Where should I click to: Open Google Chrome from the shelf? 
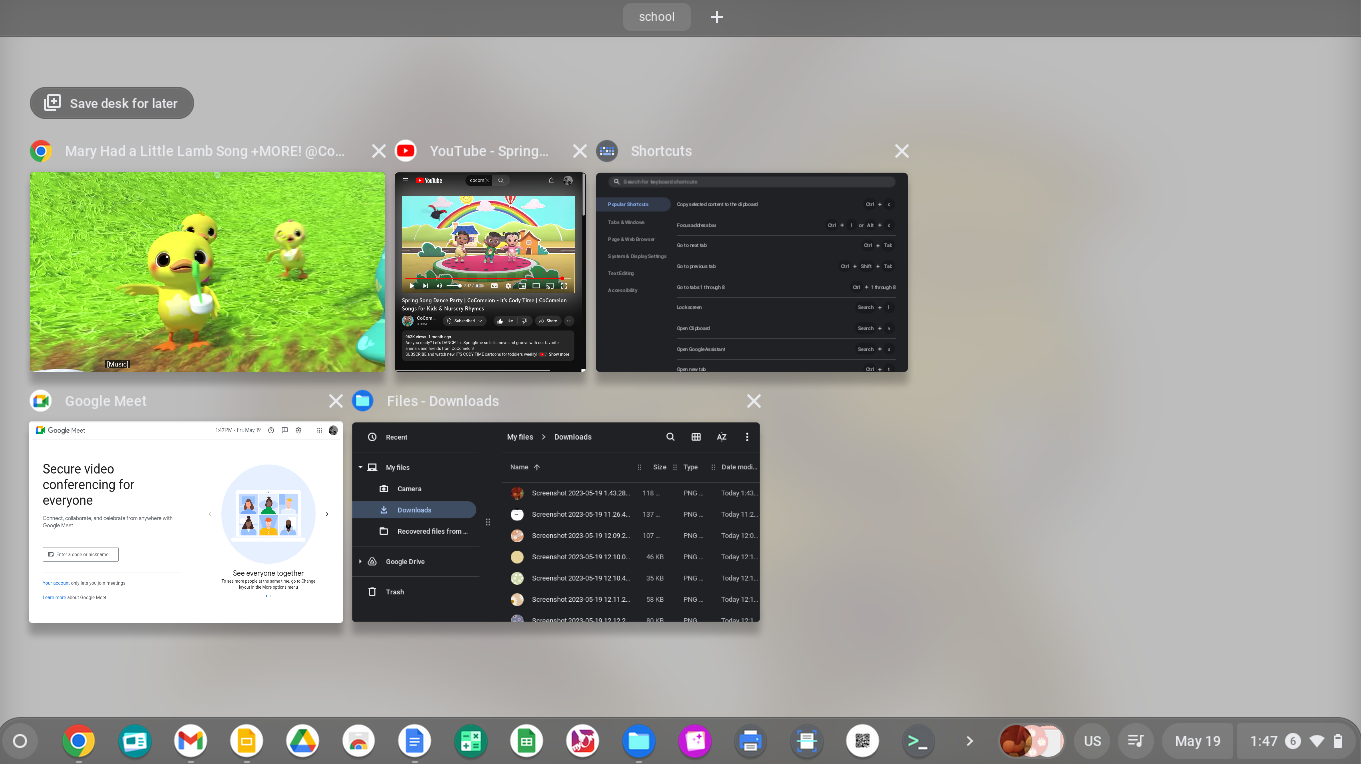(x=79, y=741)
